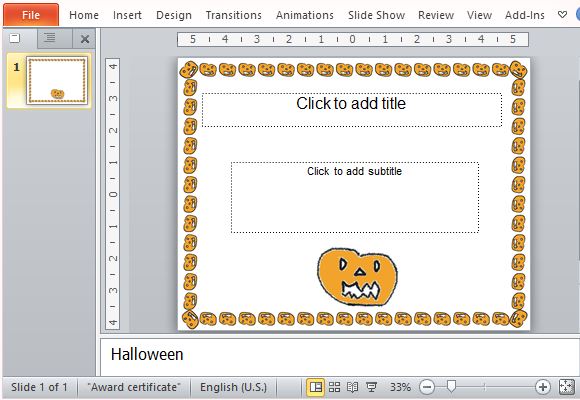The height and width of the screenshot is (400, 580).
Task: Adjust the zoom slider handle
Action: coord(451,387)
